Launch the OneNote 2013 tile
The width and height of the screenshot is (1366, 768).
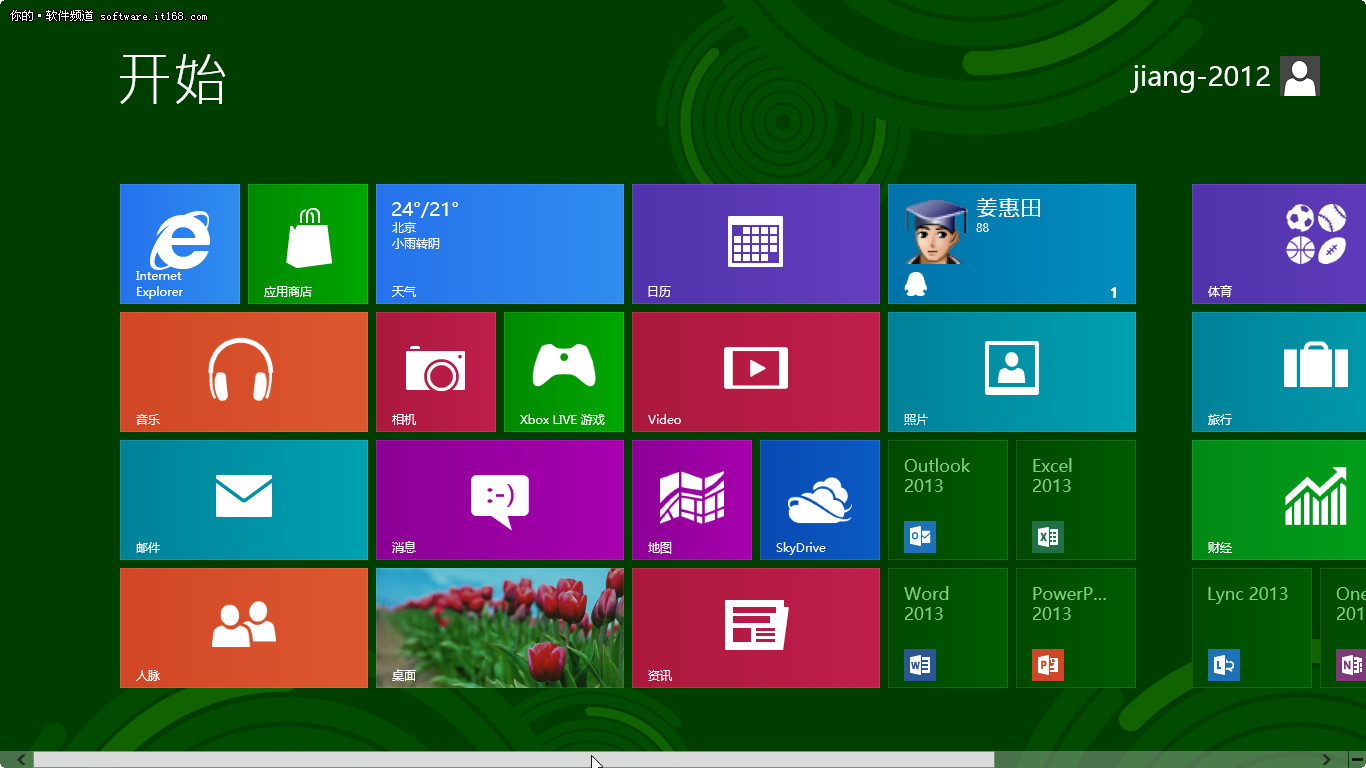[x=1343, y=628]
